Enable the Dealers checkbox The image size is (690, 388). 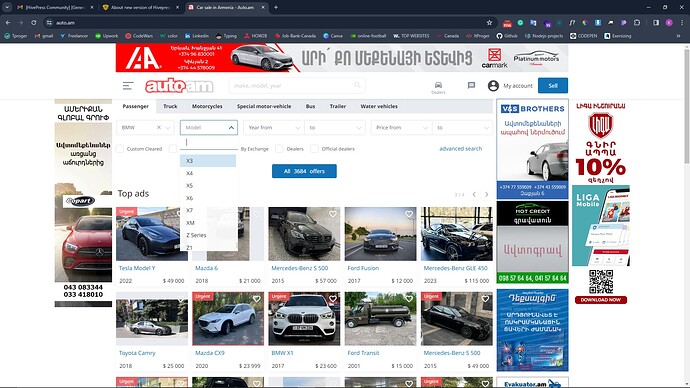coord(279,149)
